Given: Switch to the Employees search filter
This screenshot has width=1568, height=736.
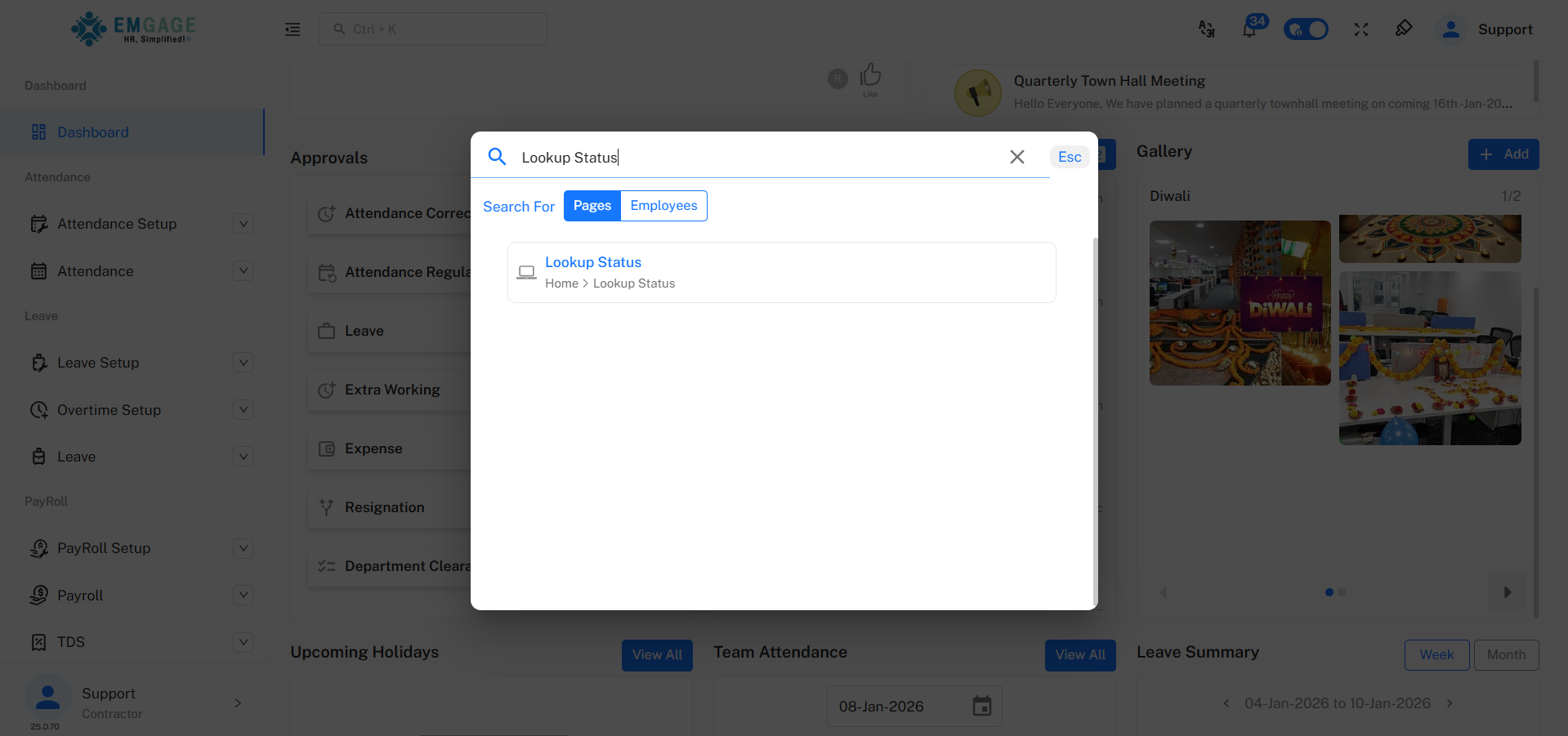Looking at the screenshot, I should pyautogui.click(x=663, y=205).
